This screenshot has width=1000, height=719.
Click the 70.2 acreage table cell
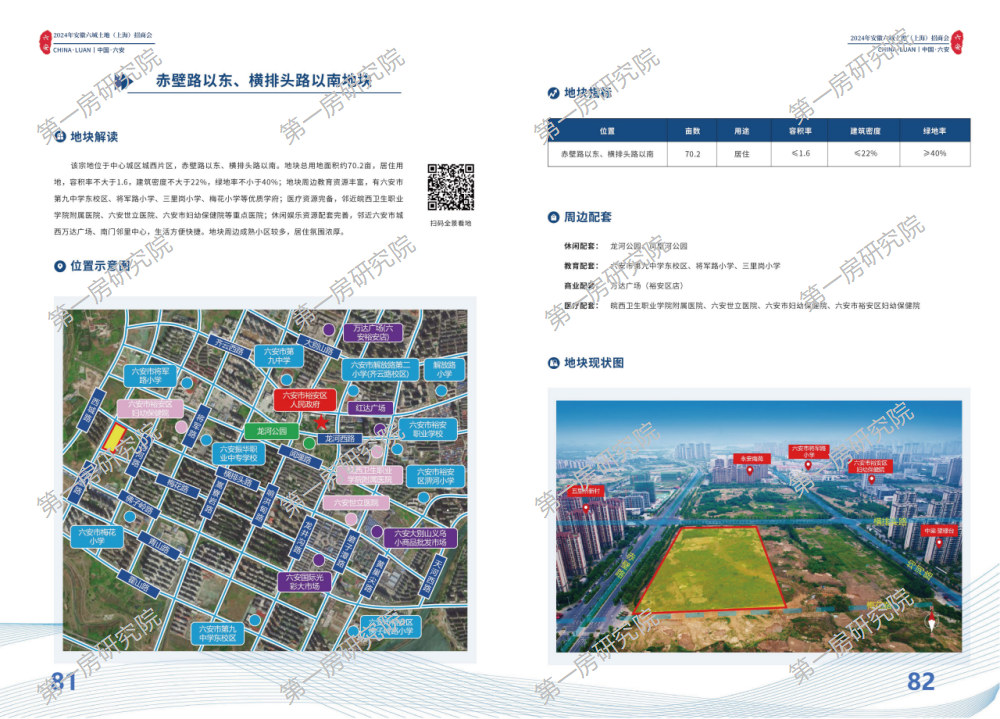tap(692, 154)
